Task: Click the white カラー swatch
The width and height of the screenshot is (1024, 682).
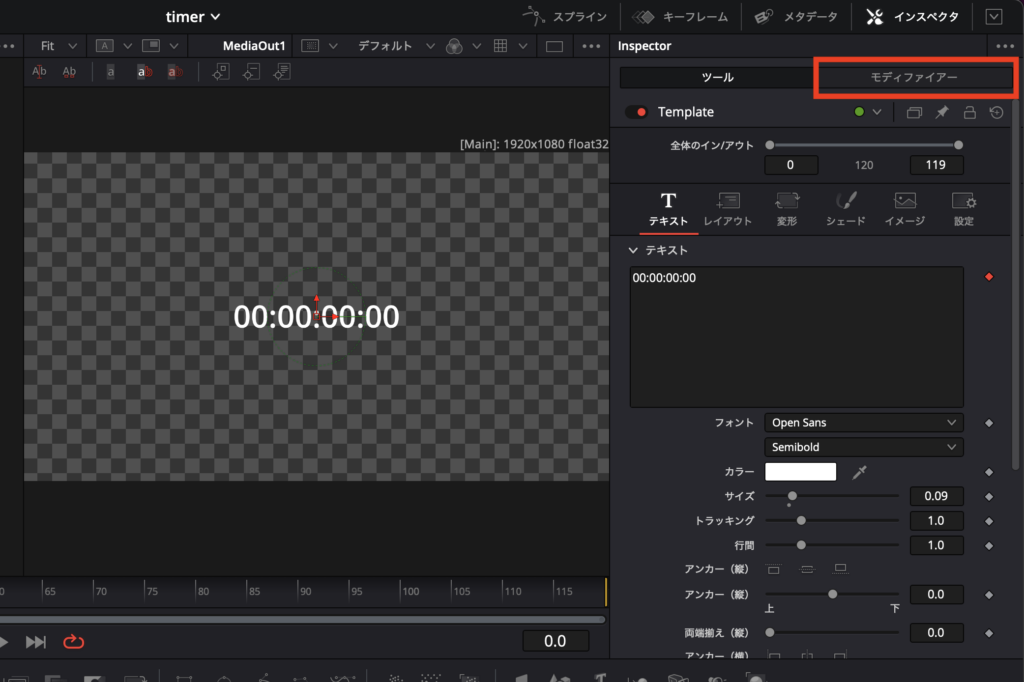Action: coord(800,472)
